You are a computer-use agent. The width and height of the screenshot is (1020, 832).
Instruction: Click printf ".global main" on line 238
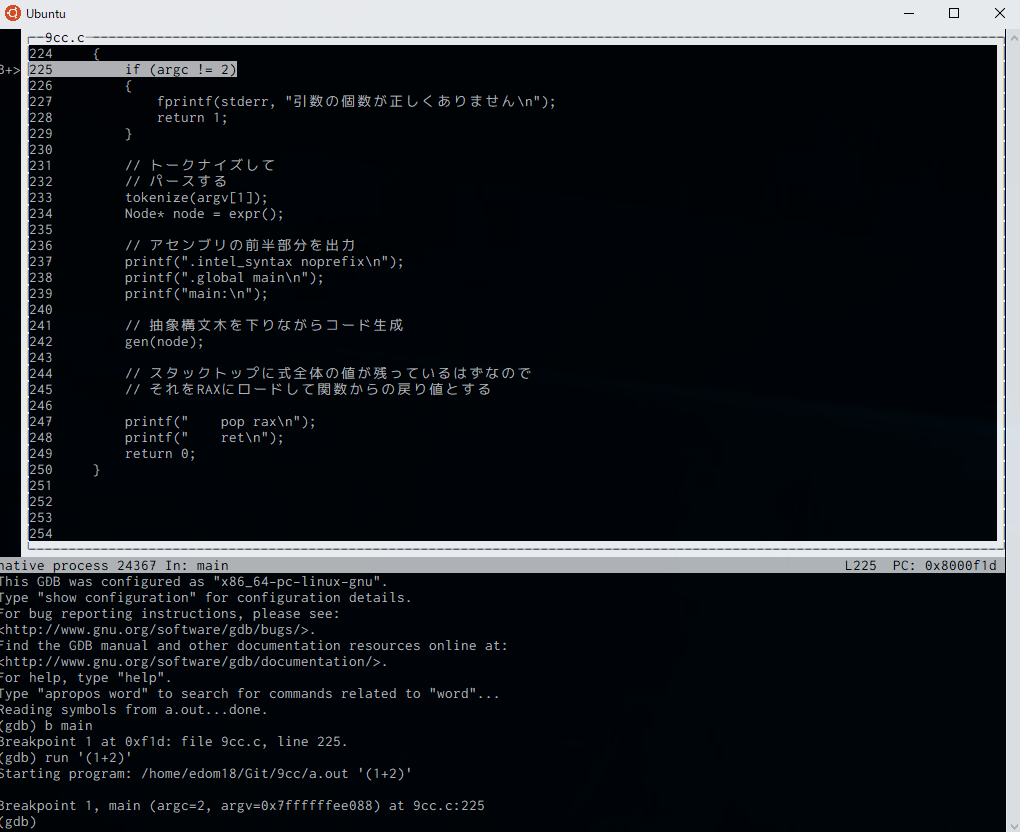[x=224, y=278]
